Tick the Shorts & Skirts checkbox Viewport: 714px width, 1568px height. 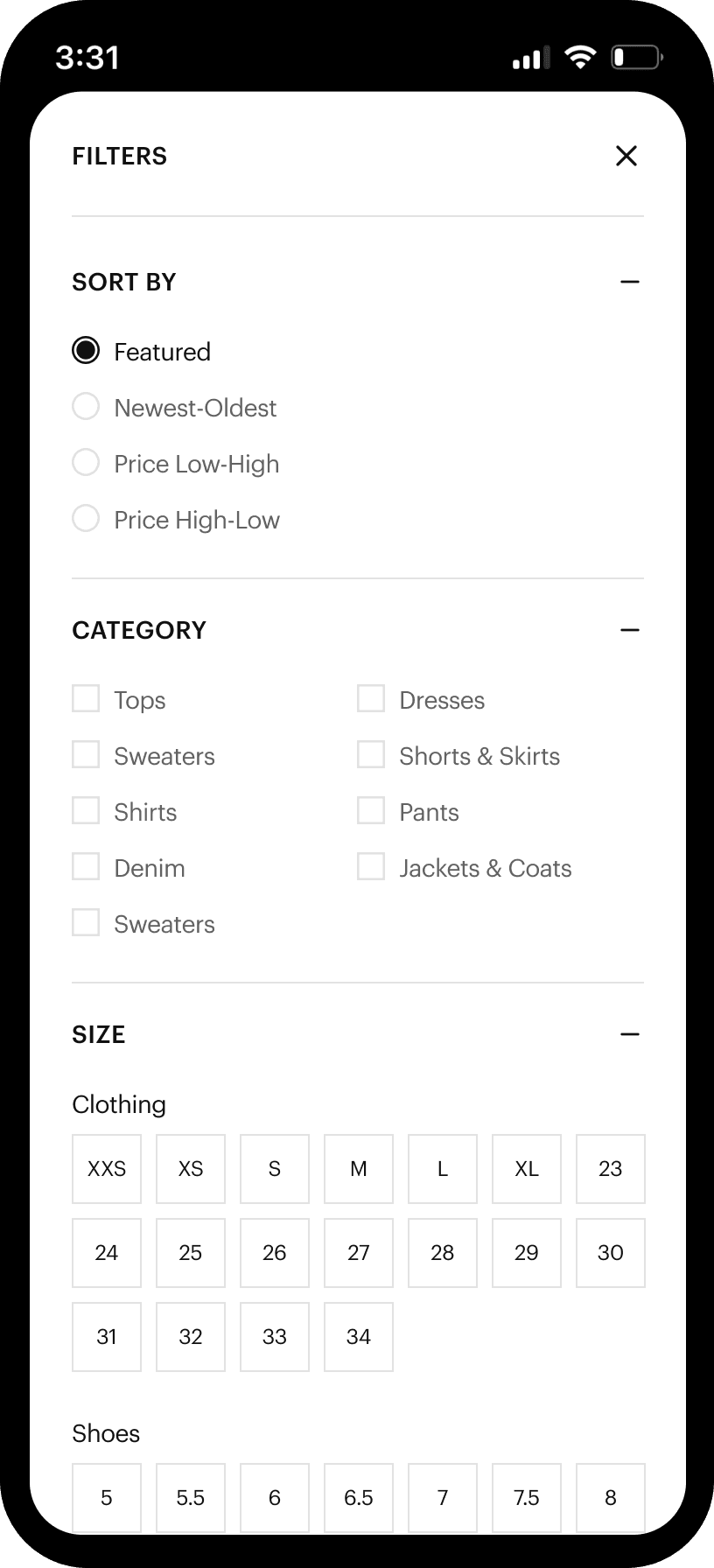371,755
